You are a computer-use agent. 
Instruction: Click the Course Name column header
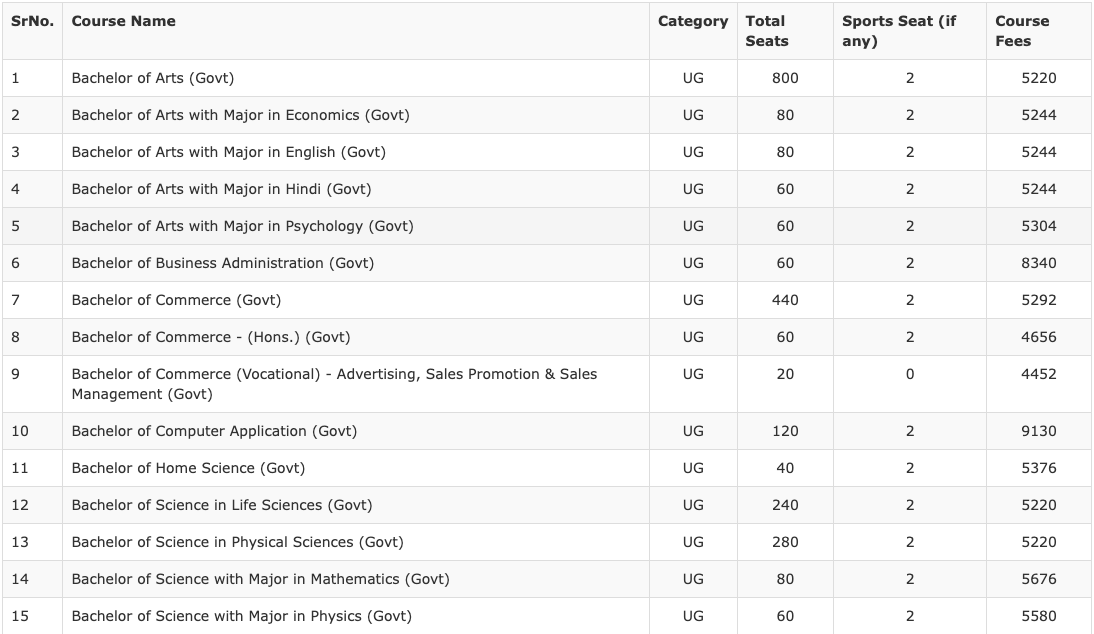(x=123, y=21)
